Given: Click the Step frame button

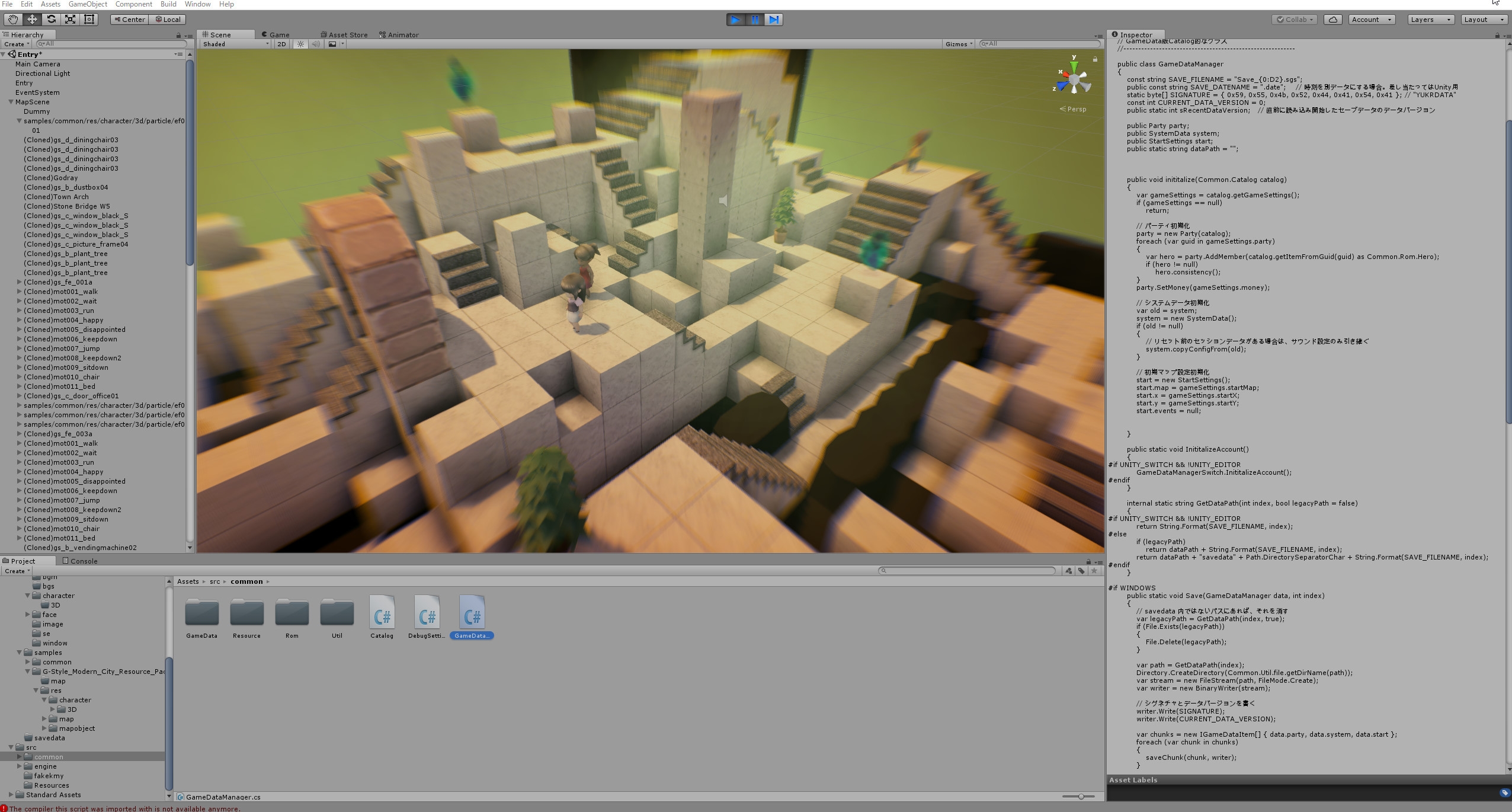Looking at the screenshot, I should coord(774,20).
